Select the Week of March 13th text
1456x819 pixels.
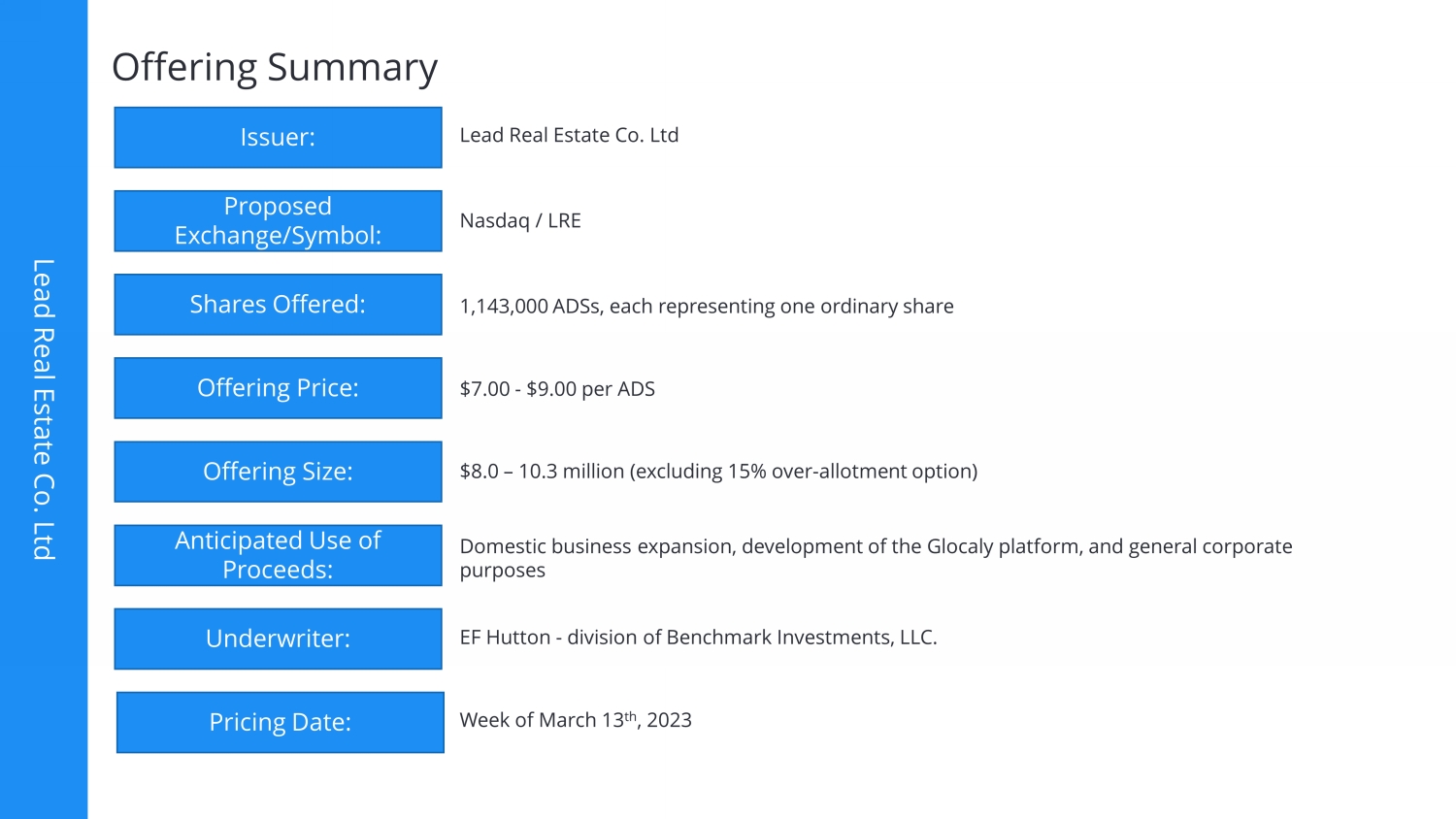click(575, 720)
